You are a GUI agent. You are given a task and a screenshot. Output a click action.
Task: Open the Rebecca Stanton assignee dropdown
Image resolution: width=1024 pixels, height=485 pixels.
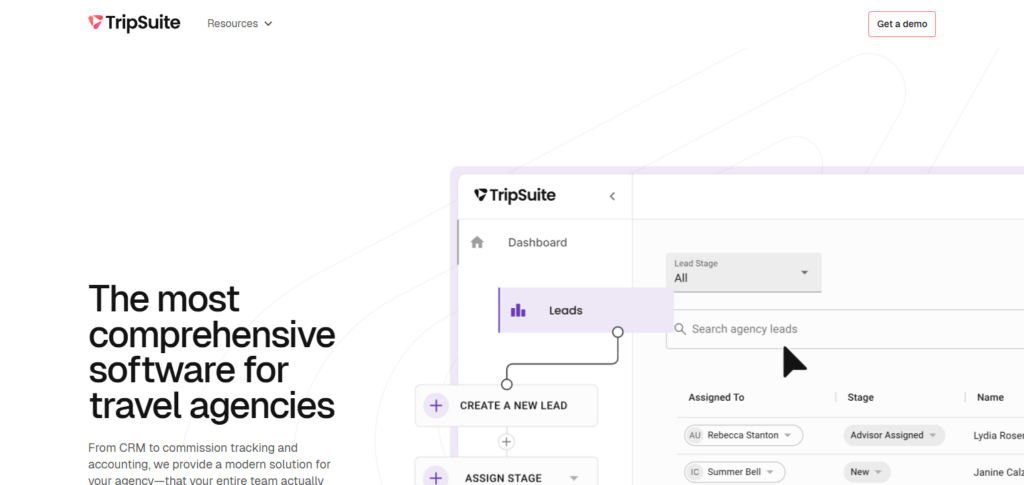(743, 435)
